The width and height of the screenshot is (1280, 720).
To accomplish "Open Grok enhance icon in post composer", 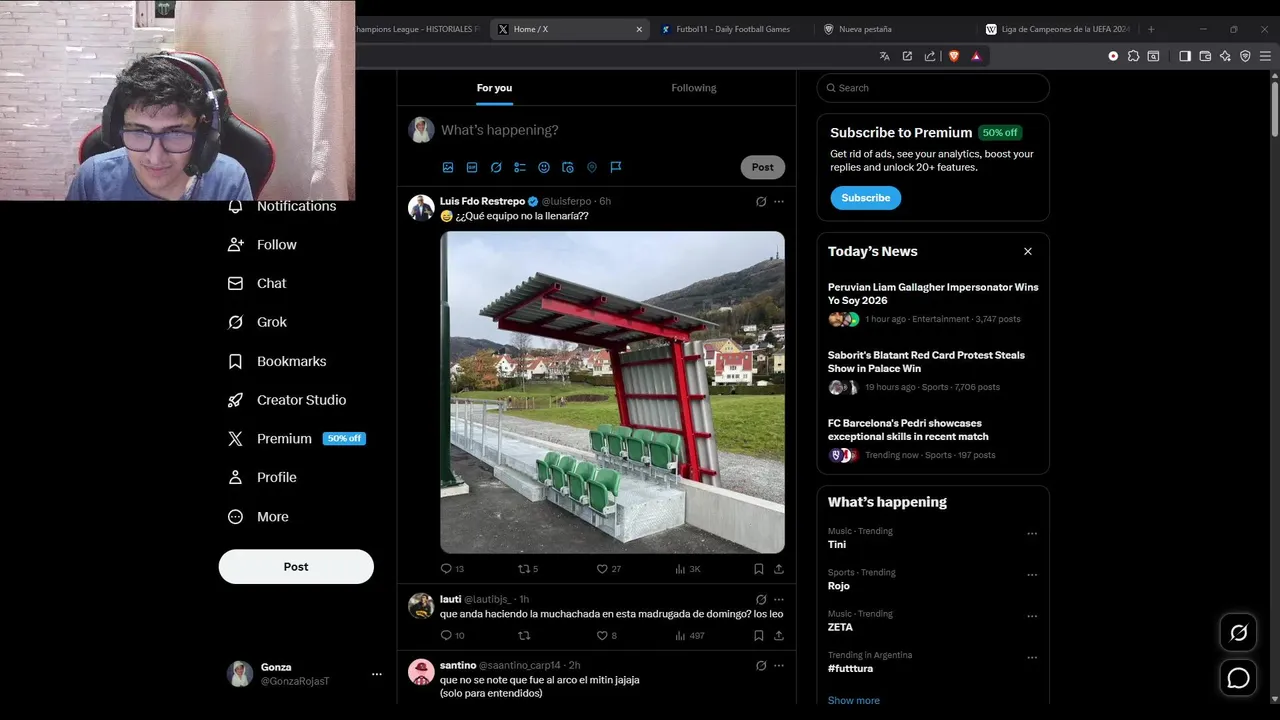I will 496,167.
